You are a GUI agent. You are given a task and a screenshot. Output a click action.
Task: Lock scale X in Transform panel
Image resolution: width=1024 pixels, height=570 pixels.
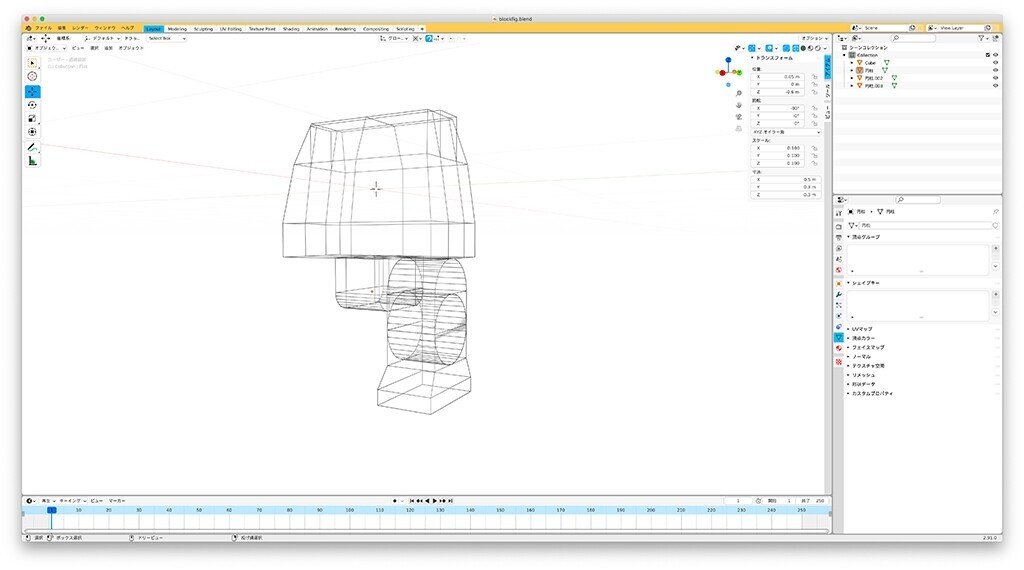pos(814,148)
